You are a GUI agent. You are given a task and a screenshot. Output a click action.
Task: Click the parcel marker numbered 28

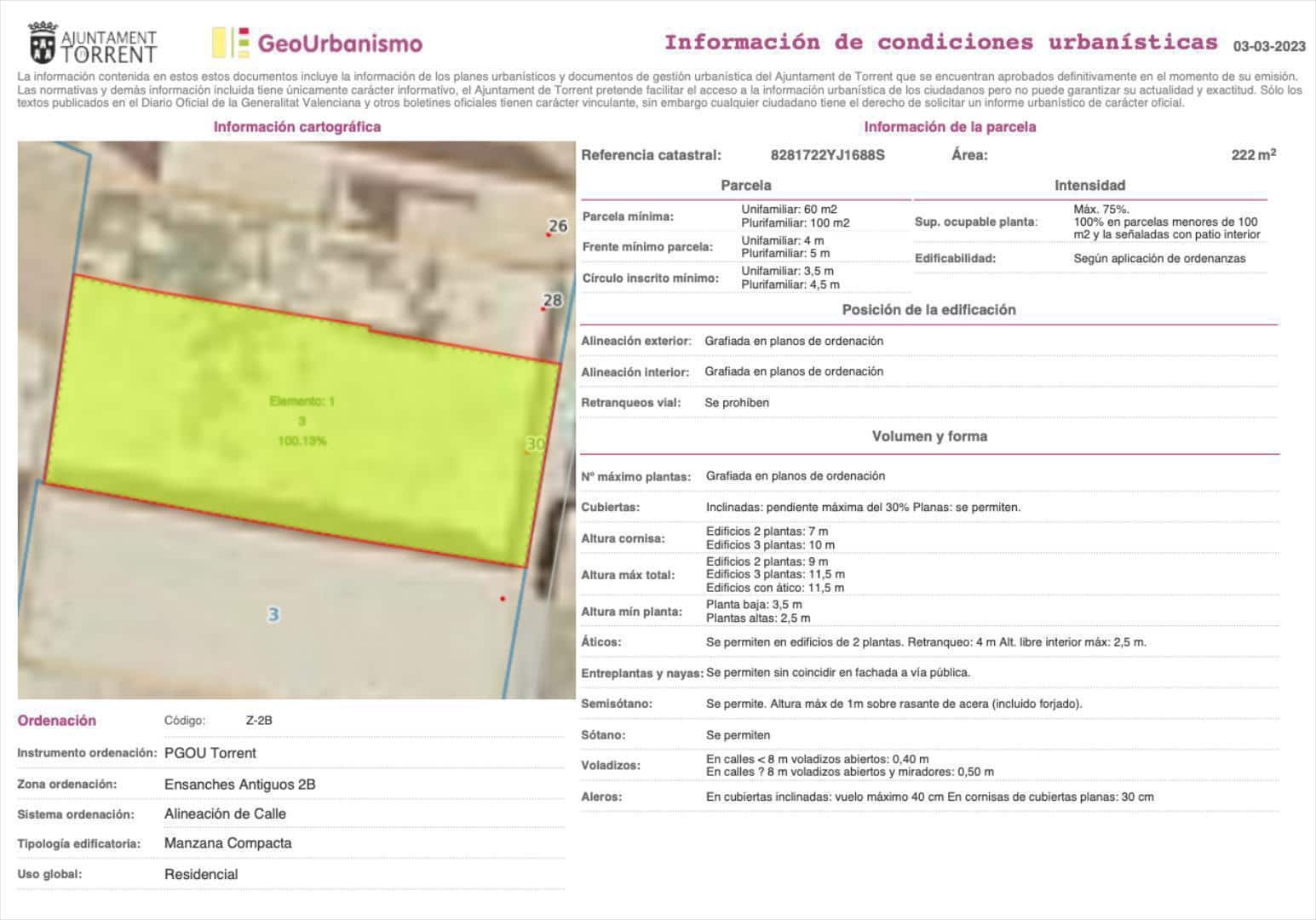click(552, 299)
